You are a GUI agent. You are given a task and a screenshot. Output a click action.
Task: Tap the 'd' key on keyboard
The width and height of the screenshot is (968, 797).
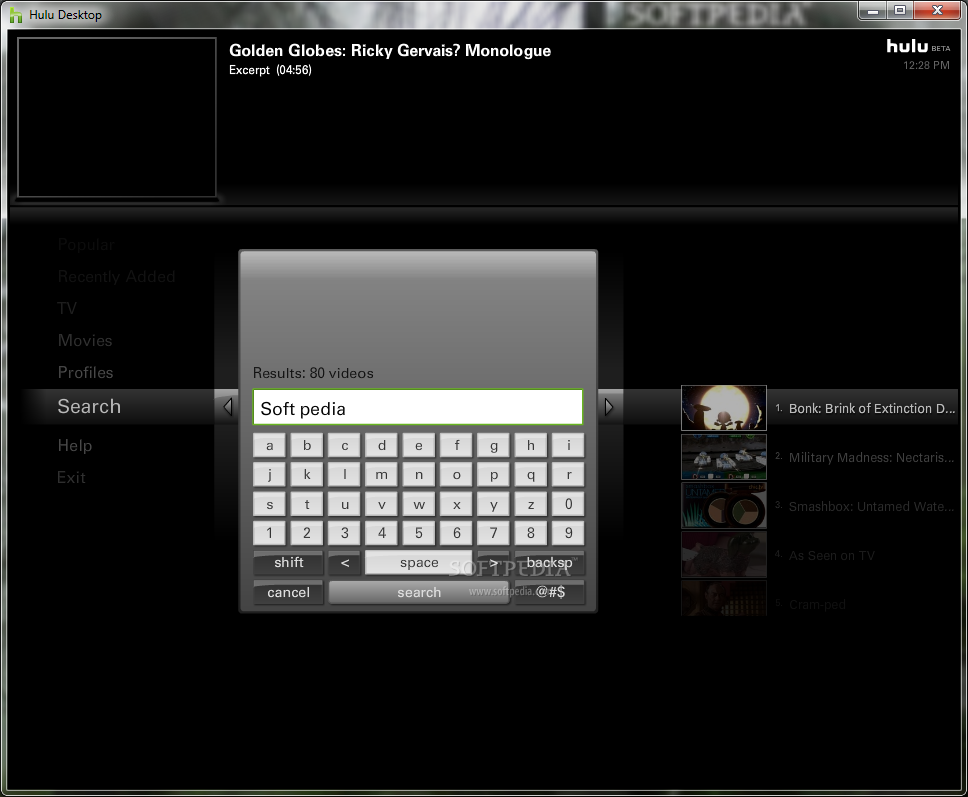pyautogui.click(x=382, y=445)
